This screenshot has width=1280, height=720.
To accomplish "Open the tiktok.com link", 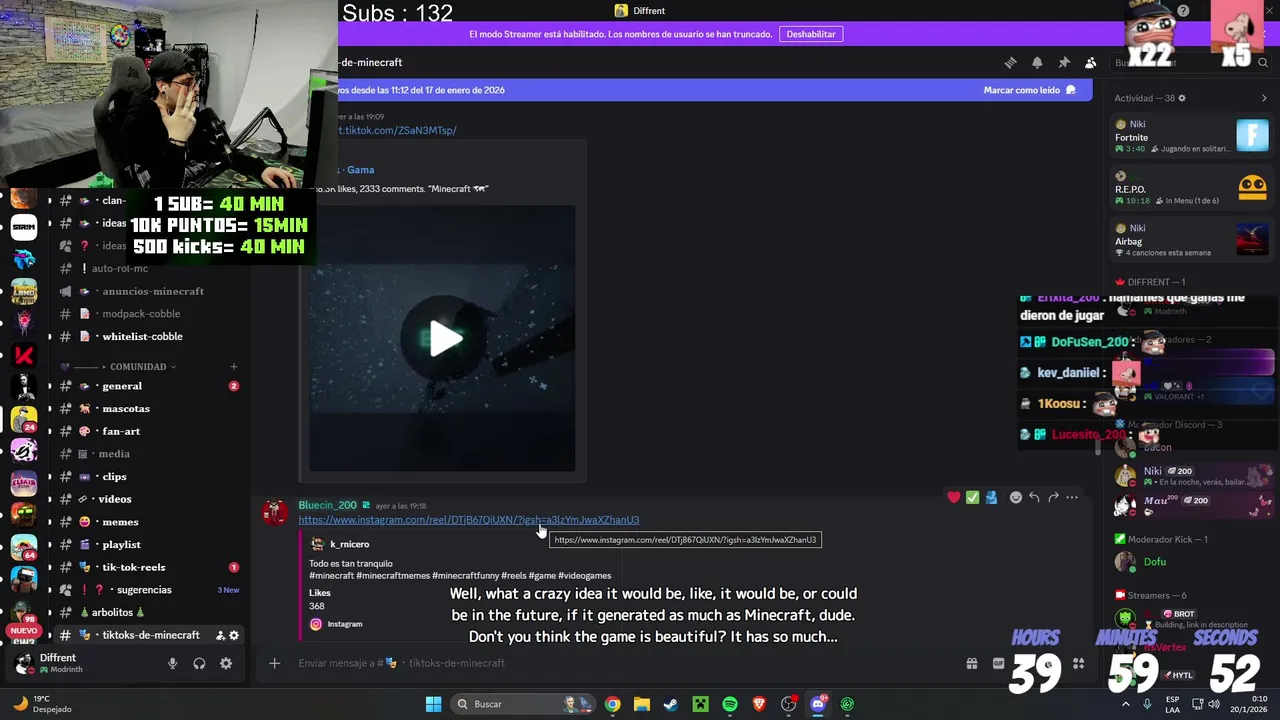I will (397, 130).
